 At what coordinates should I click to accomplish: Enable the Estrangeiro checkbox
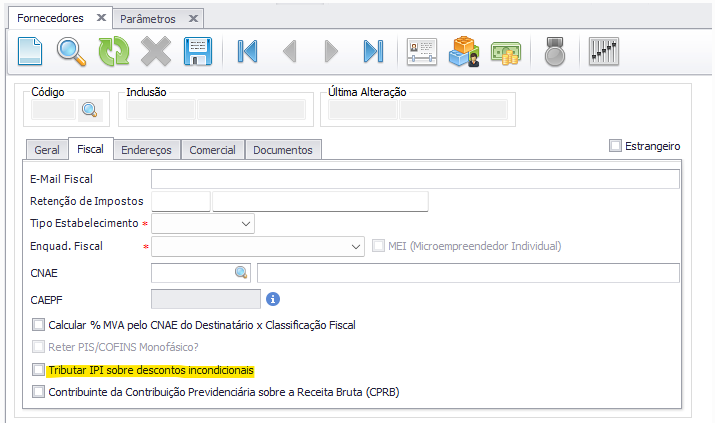[615, 146]
